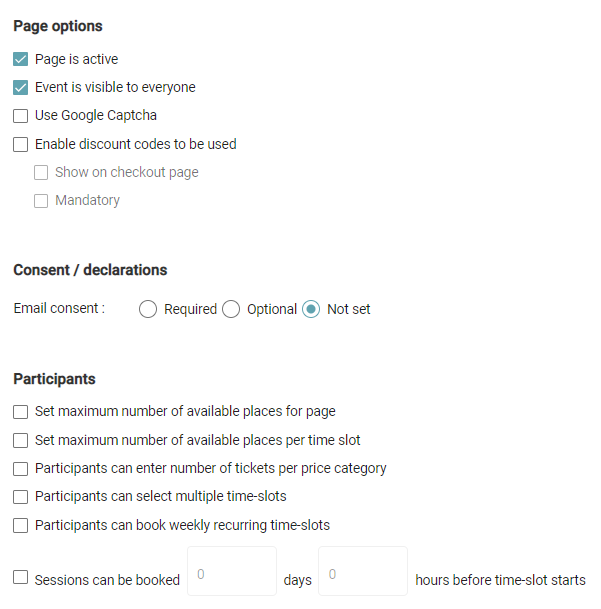Image resolution: width=601 pixels, height=609 pixels.
Task: Check maximum places for page option
Action: pyautogui.click(x=21, y=411)
